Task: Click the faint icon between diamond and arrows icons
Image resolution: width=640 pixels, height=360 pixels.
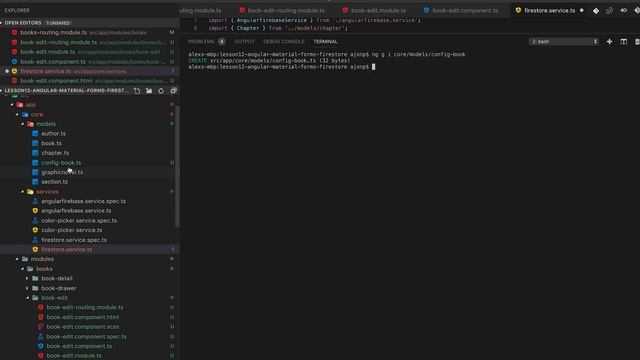Action: (x=609, y=11)
